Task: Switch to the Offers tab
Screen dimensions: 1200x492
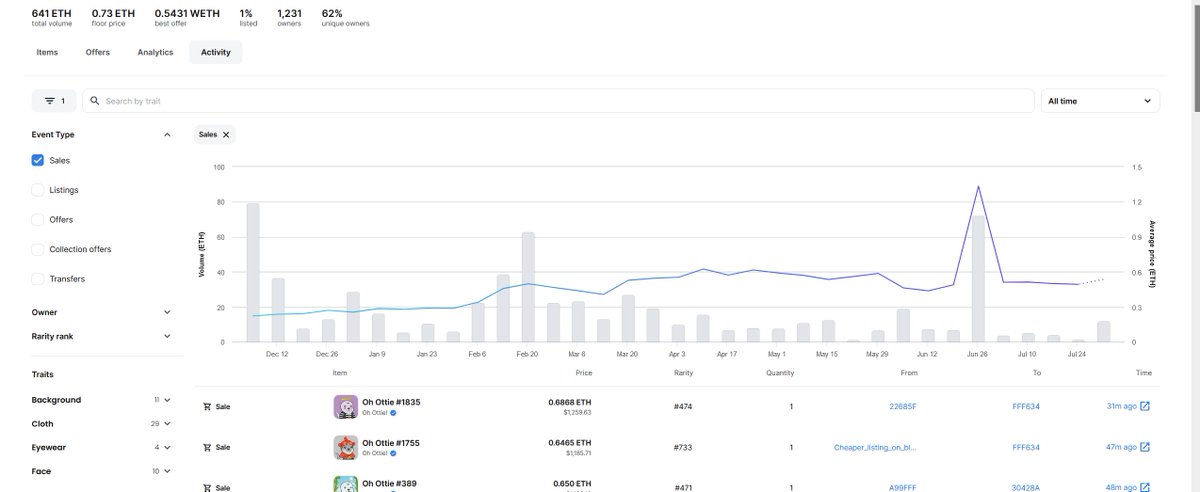Action: coord(98,52)
